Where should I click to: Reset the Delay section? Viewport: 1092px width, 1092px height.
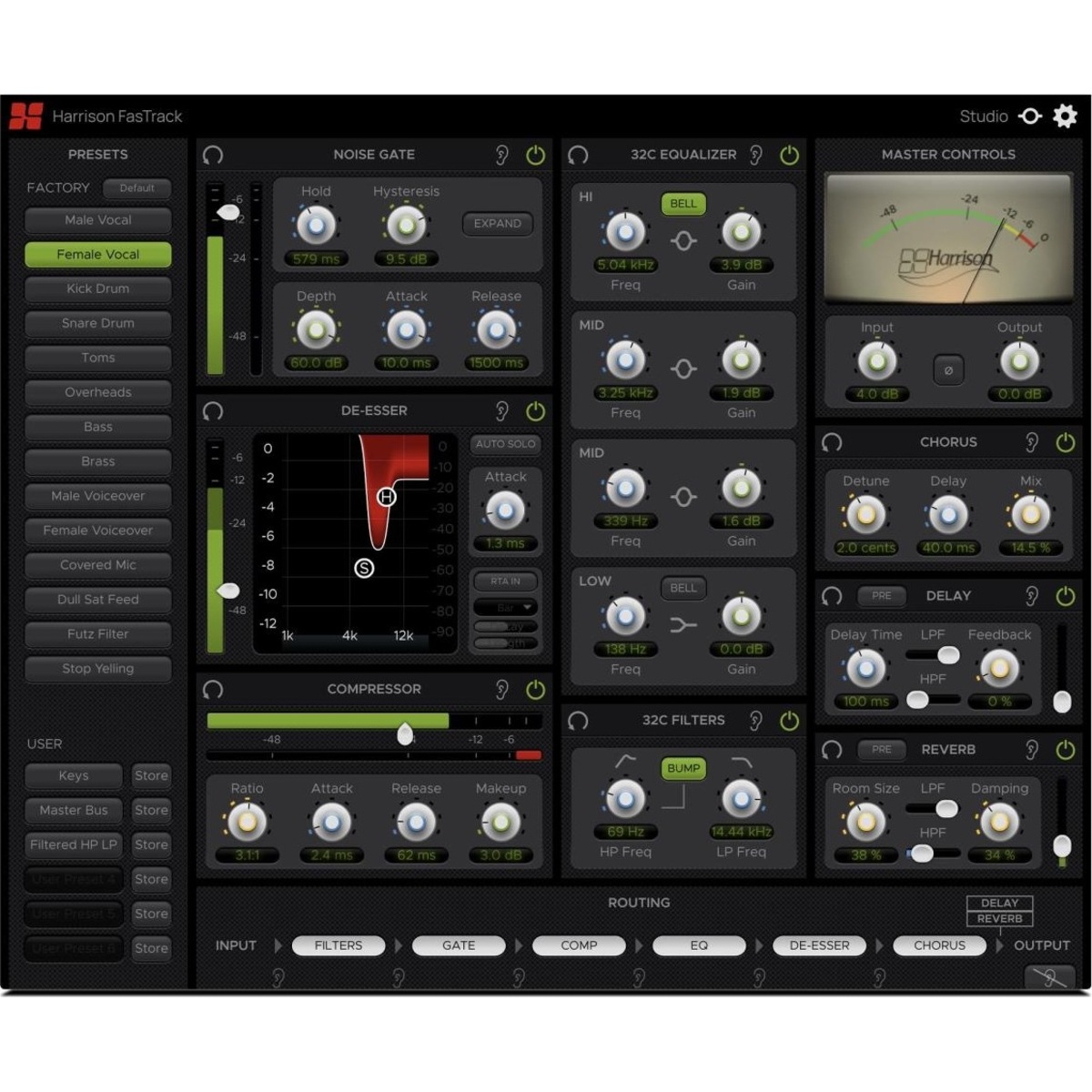pos(832,596)
